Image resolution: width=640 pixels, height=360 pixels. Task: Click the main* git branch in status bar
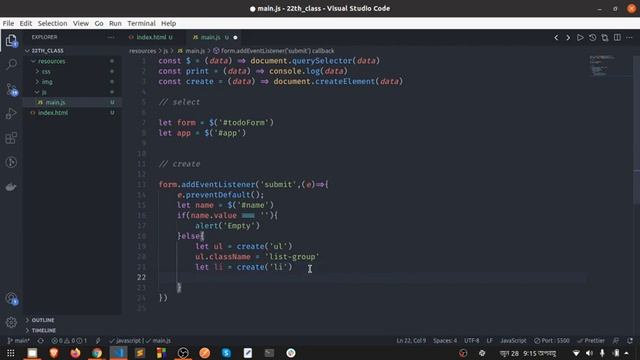pyautogui.click(x=19, y=340)
